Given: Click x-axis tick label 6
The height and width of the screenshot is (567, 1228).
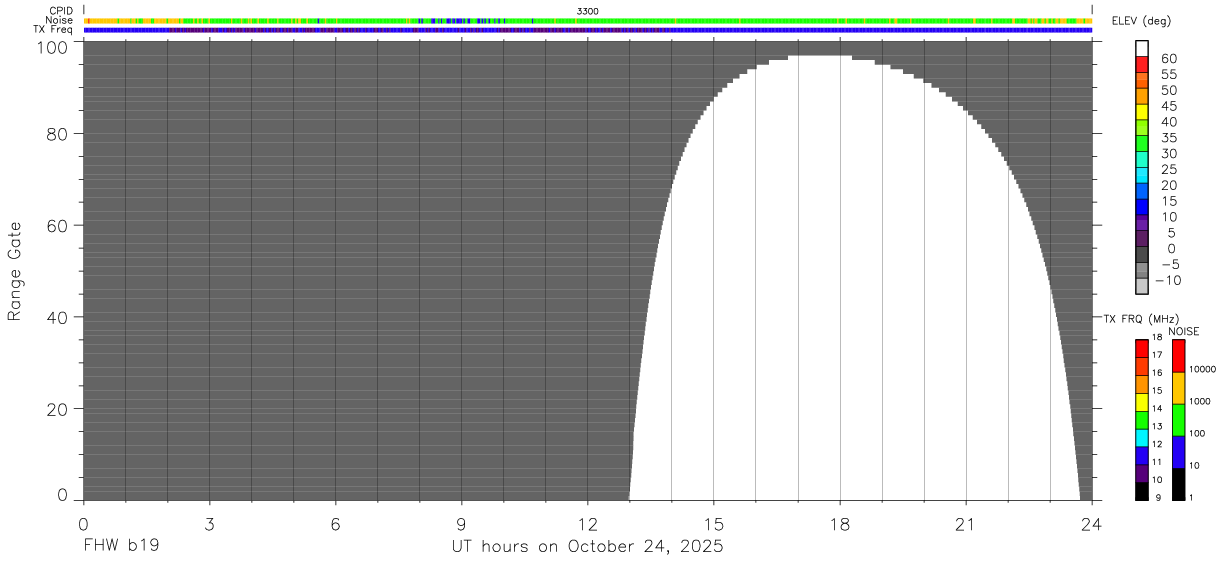Looking at the screenshot, I should tap(335, 524).
